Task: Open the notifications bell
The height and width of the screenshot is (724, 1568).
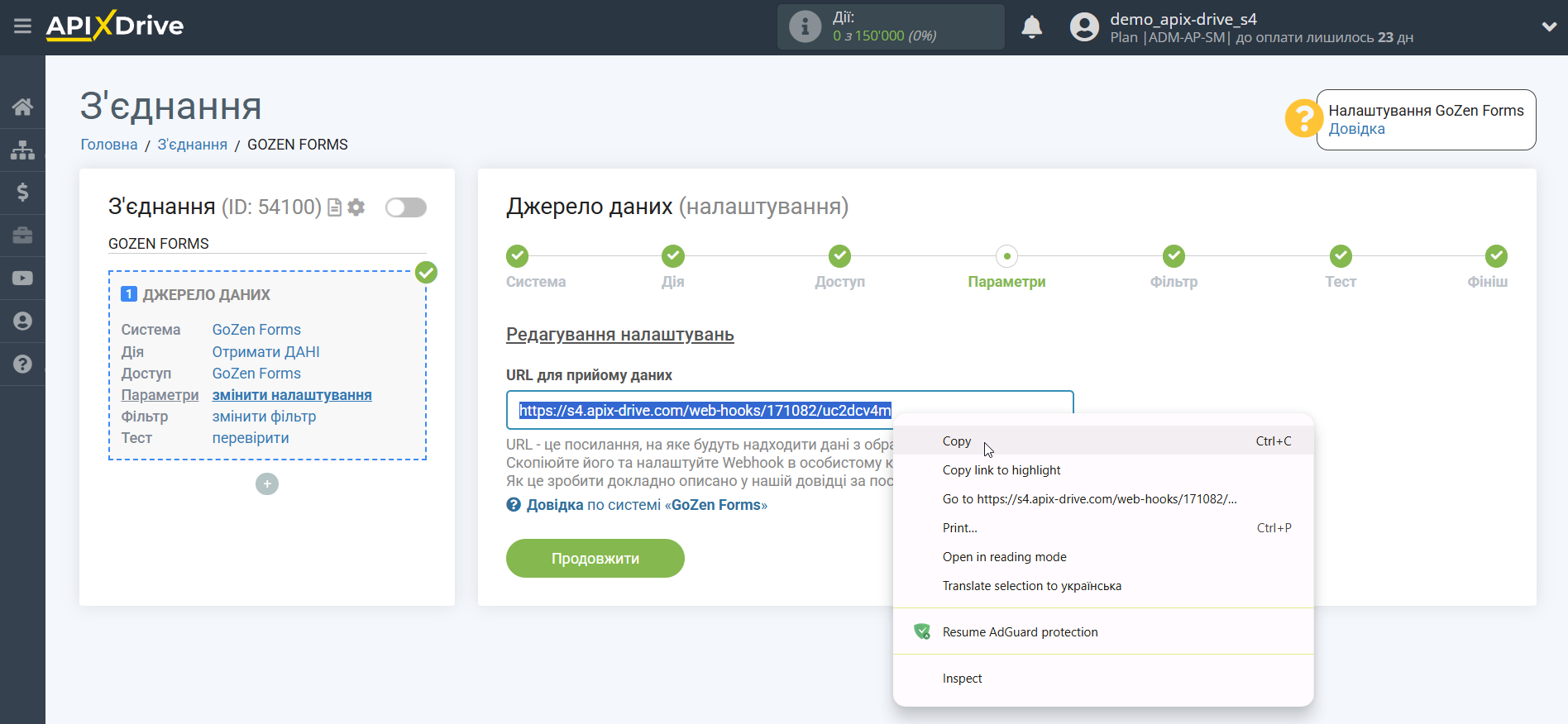Action: coord(1031,27)
